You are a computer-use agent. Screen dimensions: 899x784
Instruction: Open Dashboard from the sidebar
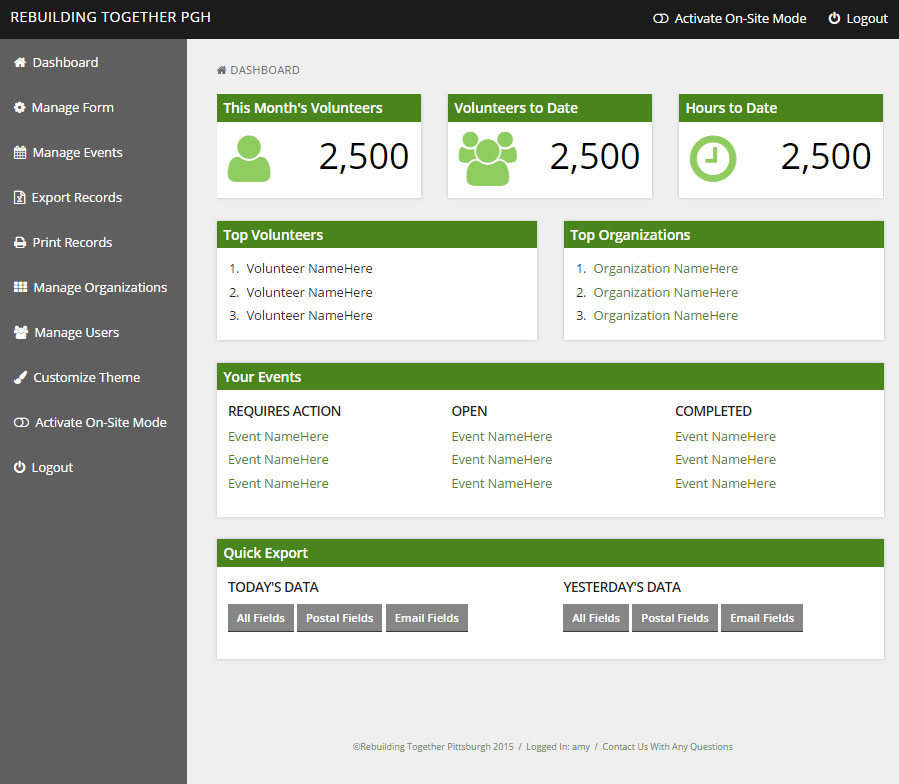click(65, 63)
